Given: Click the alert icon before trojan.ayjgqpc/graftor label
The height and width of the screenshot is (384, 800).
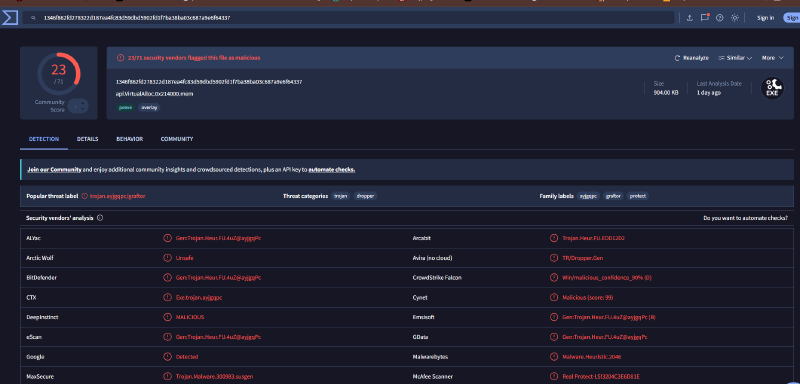Looking at the screenshot, I should point(85,196).
